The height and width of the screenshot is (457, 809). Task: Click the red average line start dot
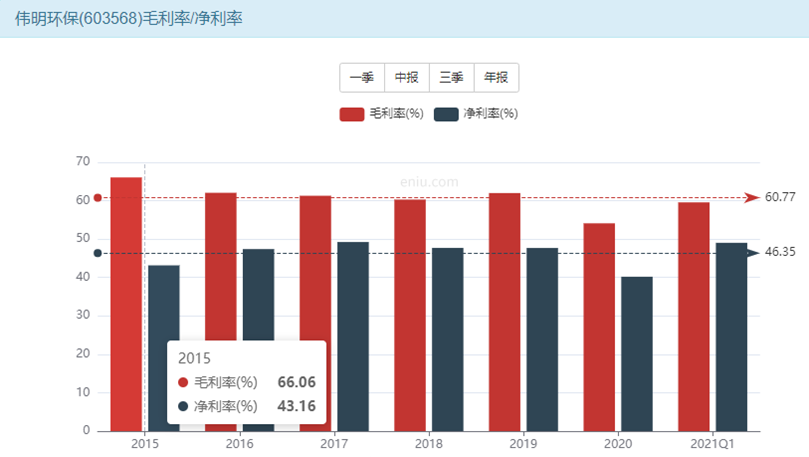[98, 198]
